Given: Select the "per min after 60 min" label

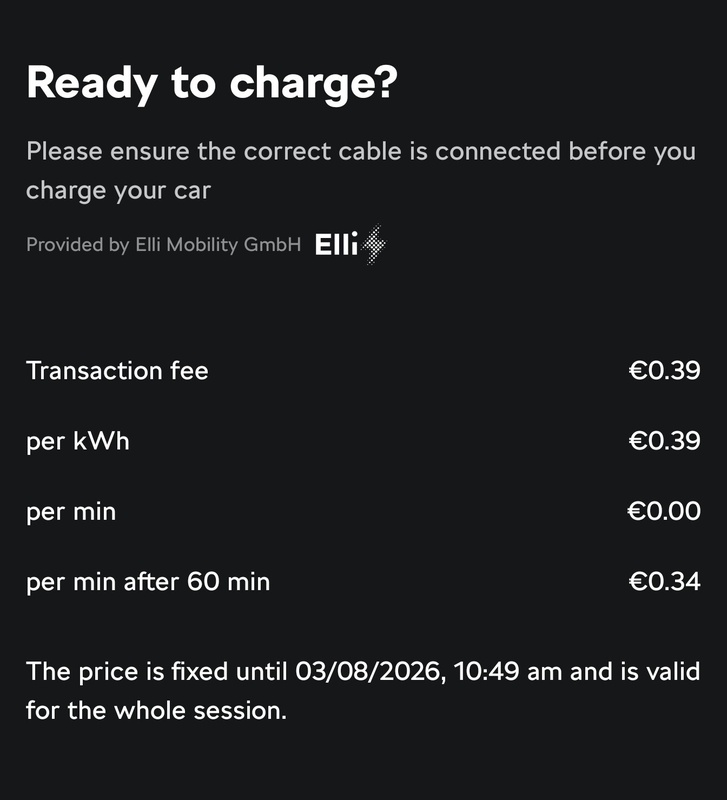Looking at the screenshot, I should (x=148, y=582).
